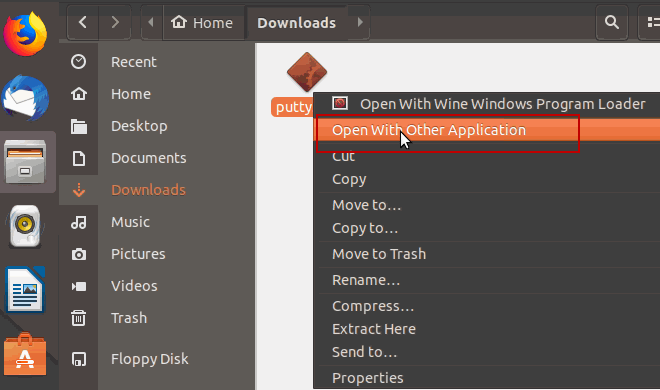The height and width of the screenshot is (390, 660).
Task: Click the Wine icon in context menu
Action: [340, 103]
